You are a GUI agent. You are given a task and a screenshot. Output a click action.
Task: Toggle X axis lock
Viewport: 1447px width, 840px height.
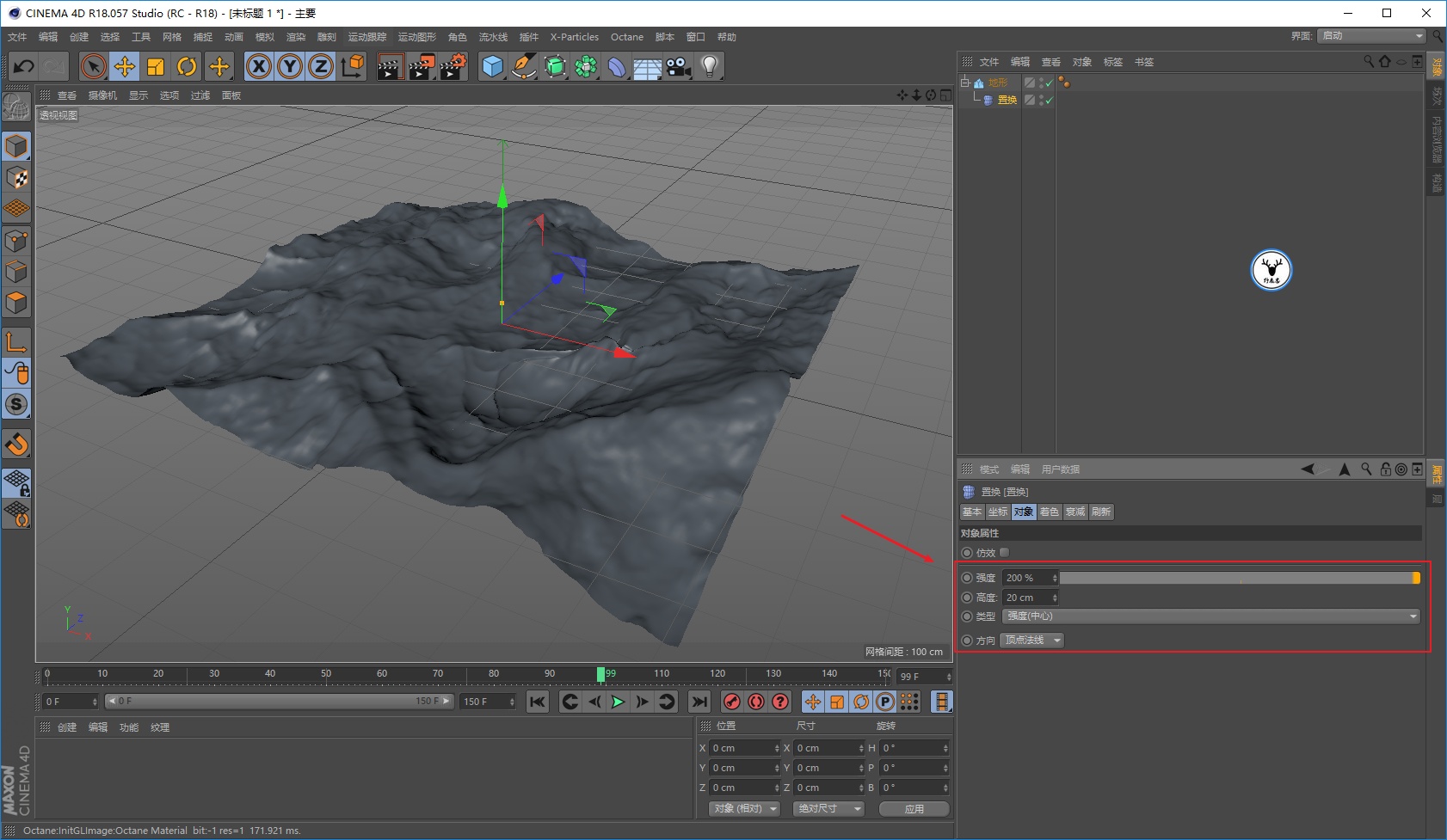coord(258,66)
